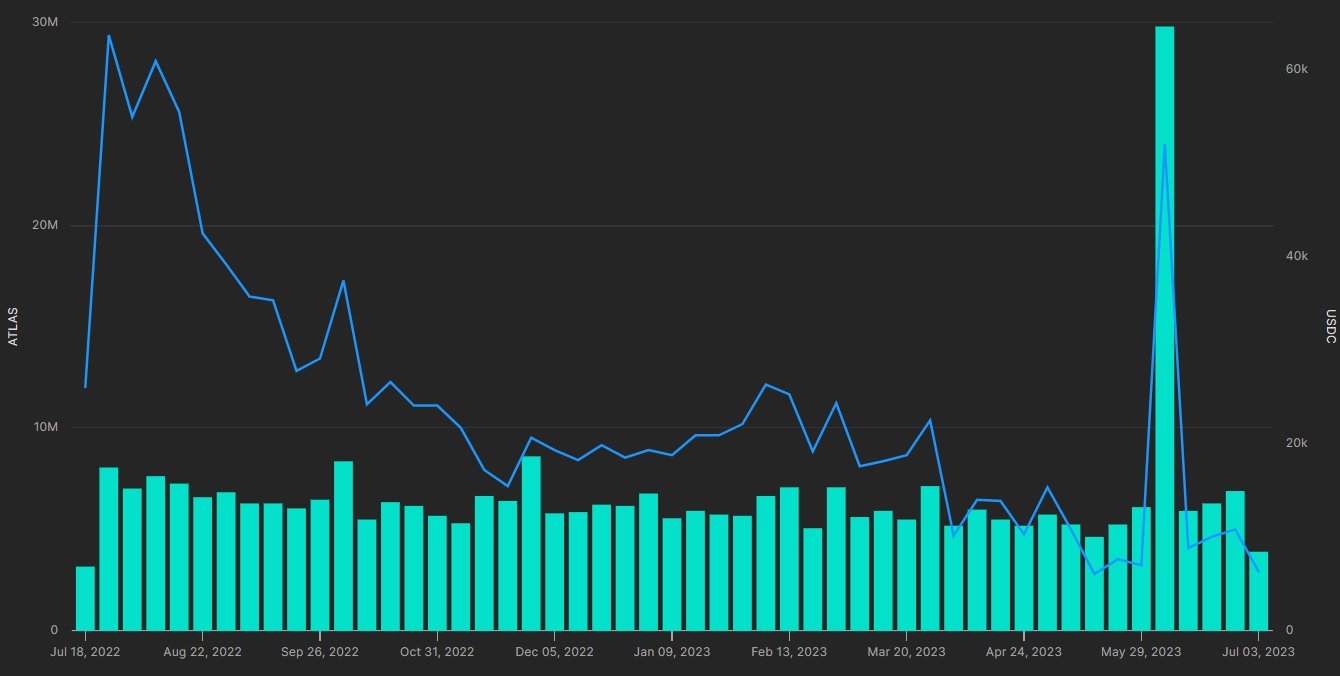Screen dimensions: 1340x676
Task: Select the Aug 22, 2022 x-axis date label
Action: (x=202, y=652)
